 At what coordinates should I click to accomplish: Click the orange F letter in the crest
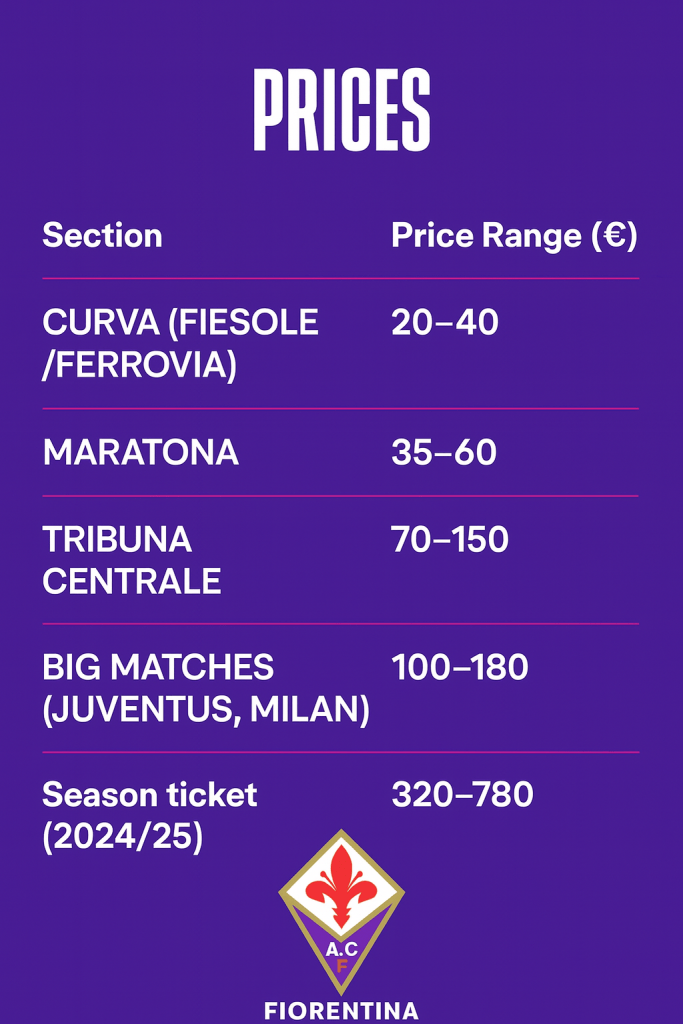[342, 966]
